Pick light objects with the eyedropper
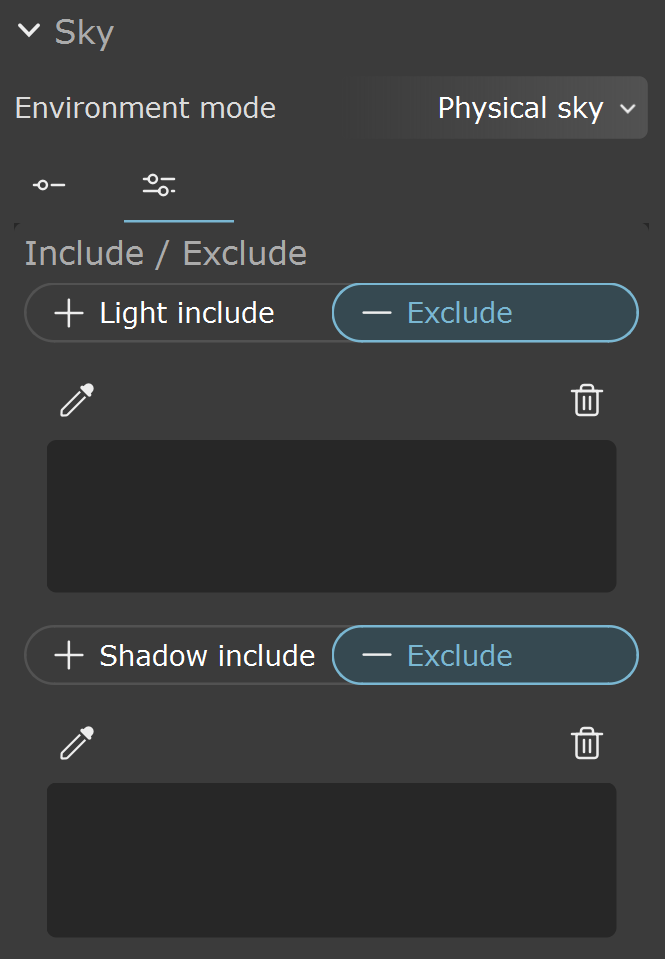Image resolution: width=665 pixels, height=959 pixels. point(77,400)
